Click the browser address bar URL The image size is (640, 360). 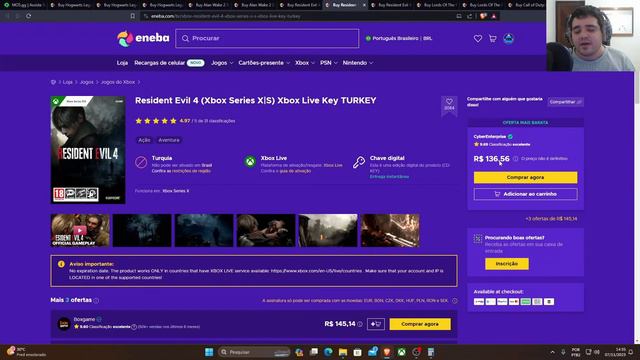click(x=225, y=16)
